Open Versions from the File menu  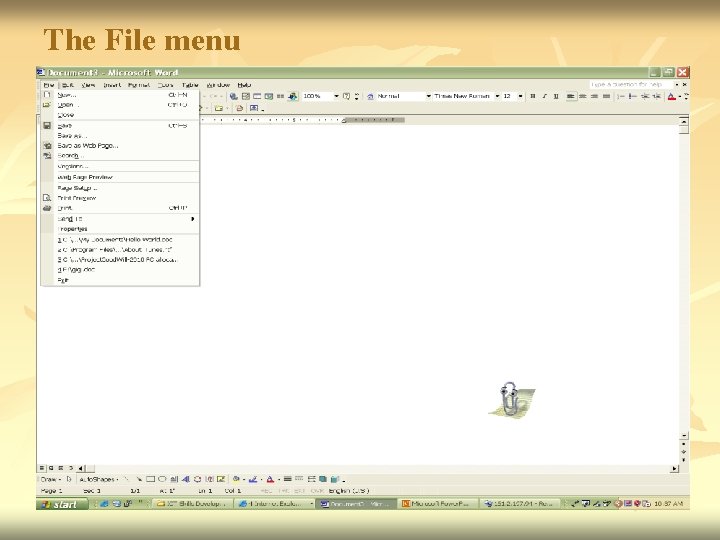(120, 166)
